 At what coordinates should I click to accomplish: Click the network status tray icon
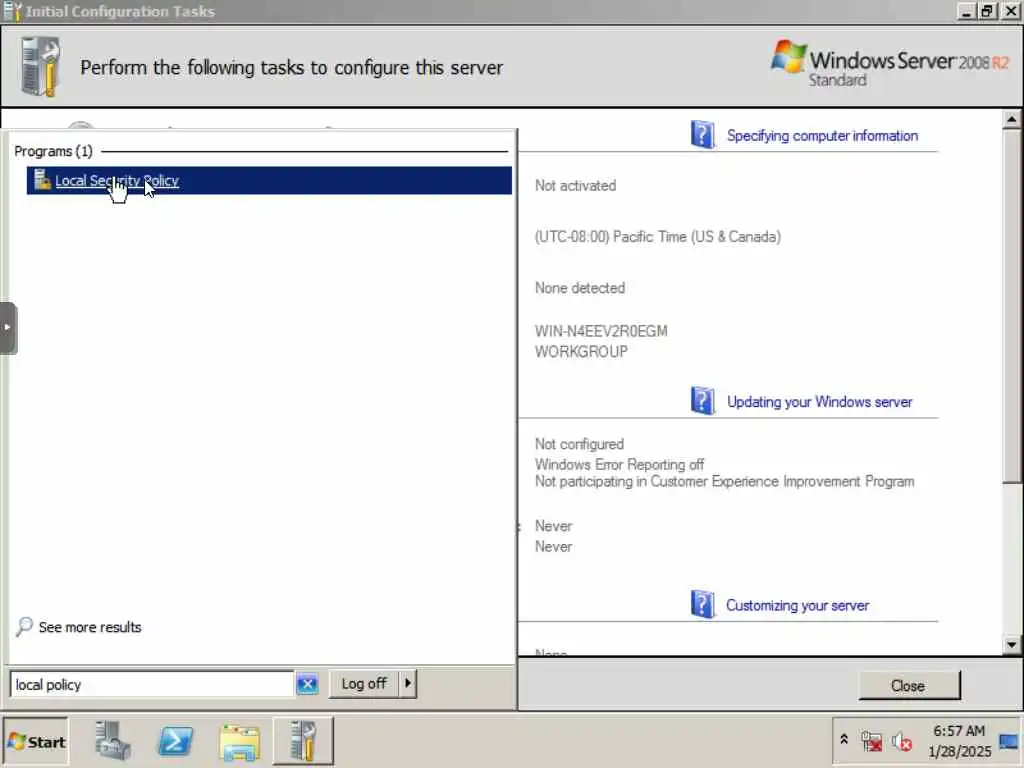coord(871,741)
